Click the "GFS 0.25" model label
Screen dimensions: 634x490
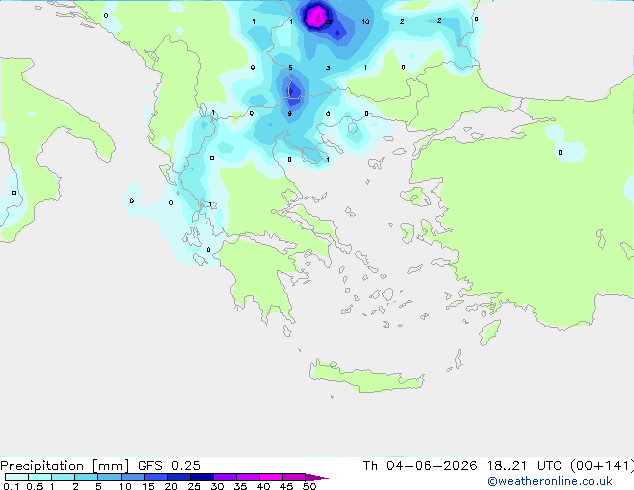point(169,466)
